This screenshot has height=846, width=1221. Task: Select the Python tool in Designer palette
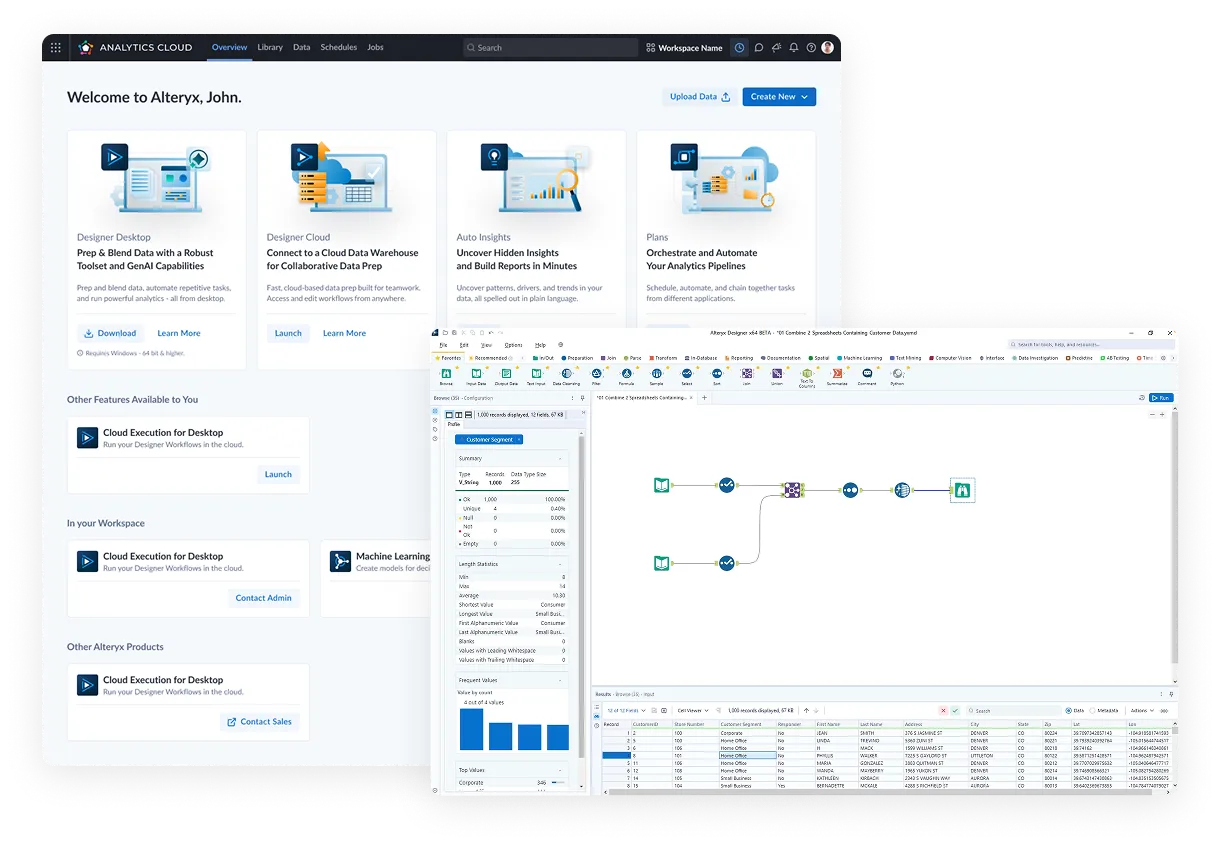click(x=897, y=376)
